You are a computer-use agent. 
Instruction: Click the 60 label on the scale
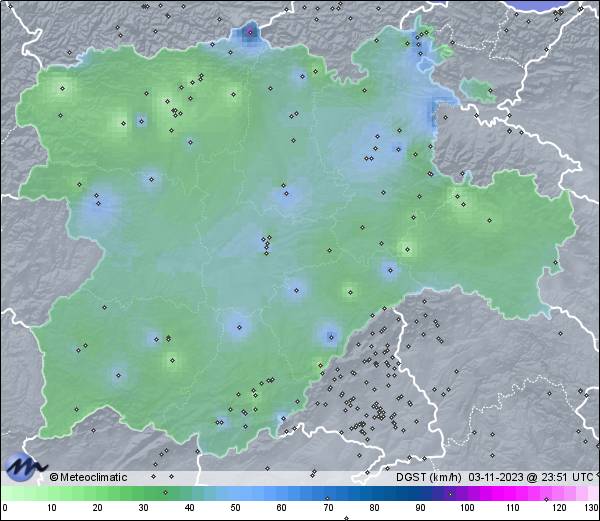point(282,508)
